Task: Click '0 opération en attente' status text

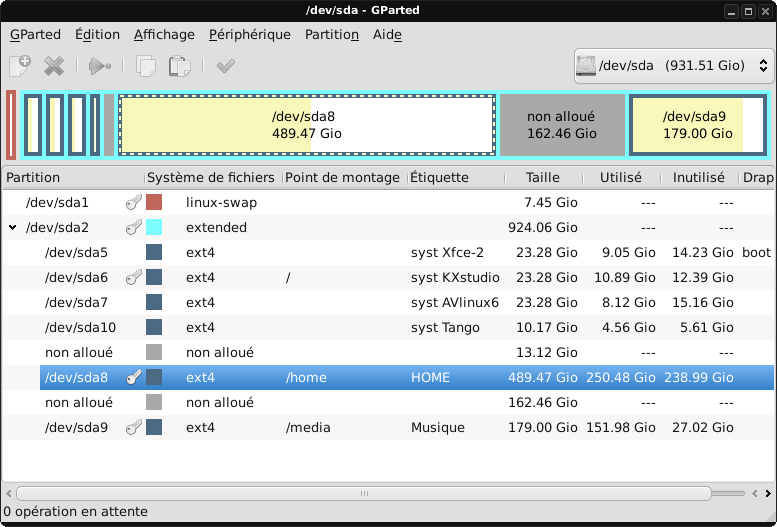Action: [x=76, y=511]
